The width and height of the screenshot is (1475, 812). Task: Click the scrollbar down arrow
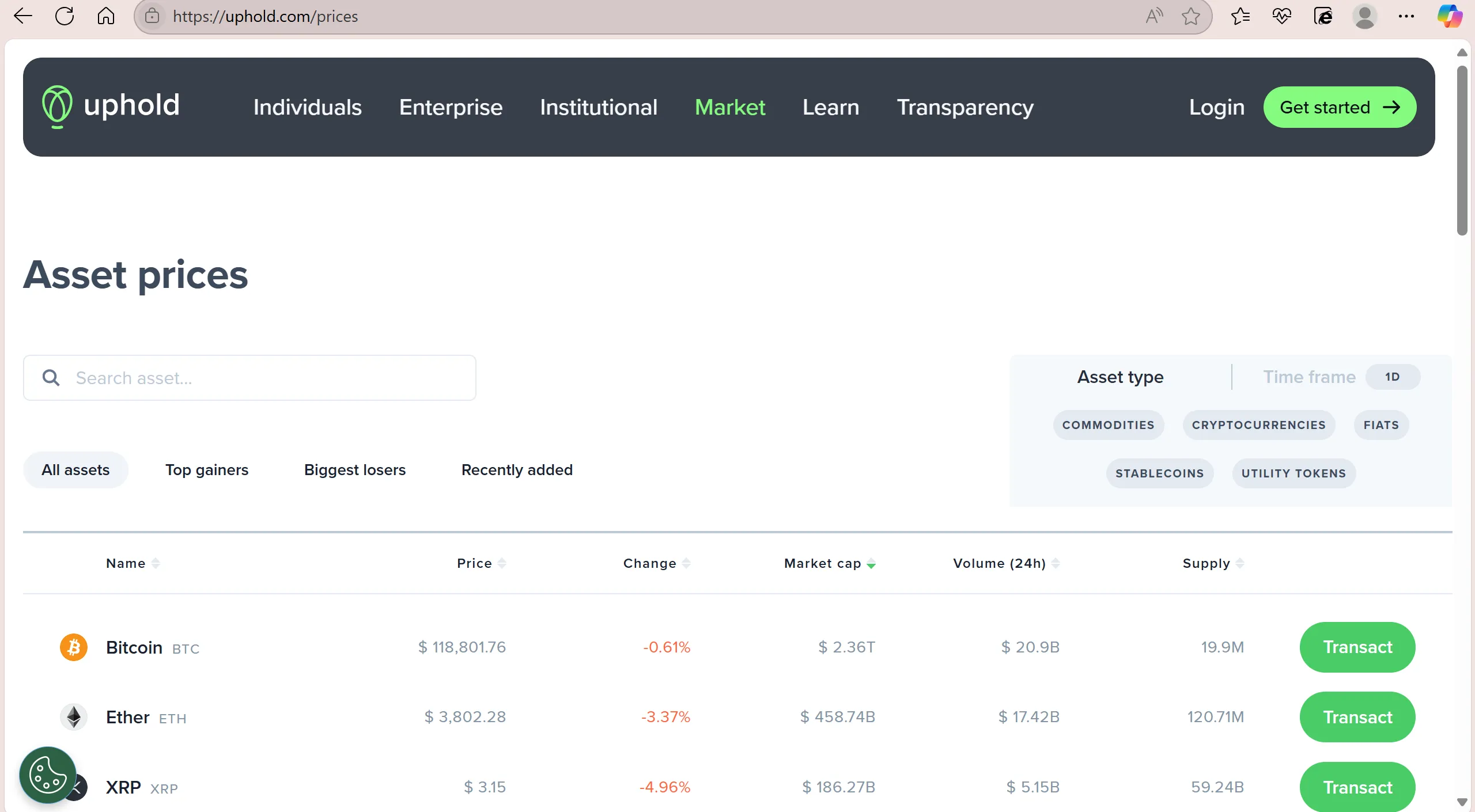pos(1462,802)
